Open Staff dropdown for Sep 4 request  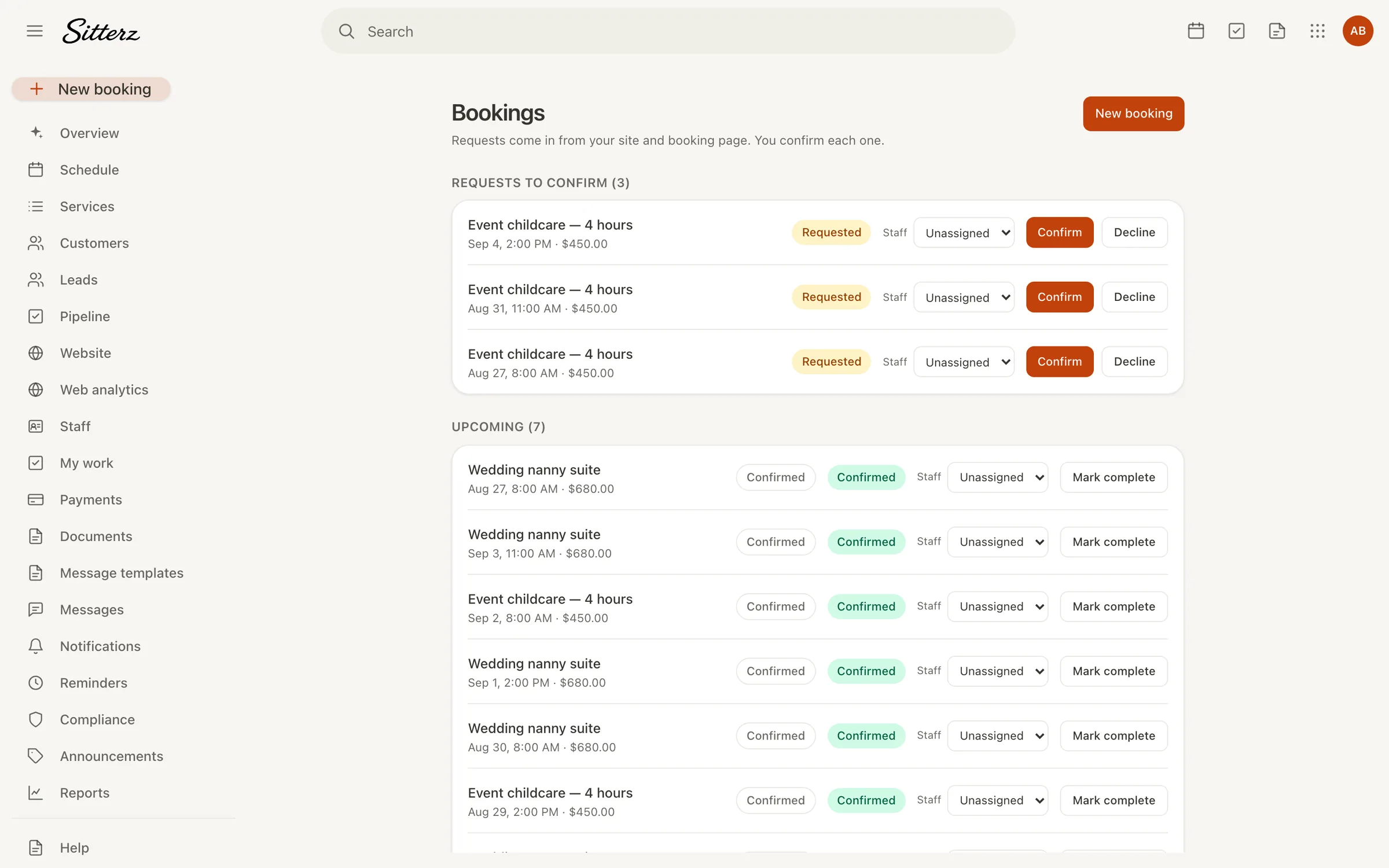point(964,233)
